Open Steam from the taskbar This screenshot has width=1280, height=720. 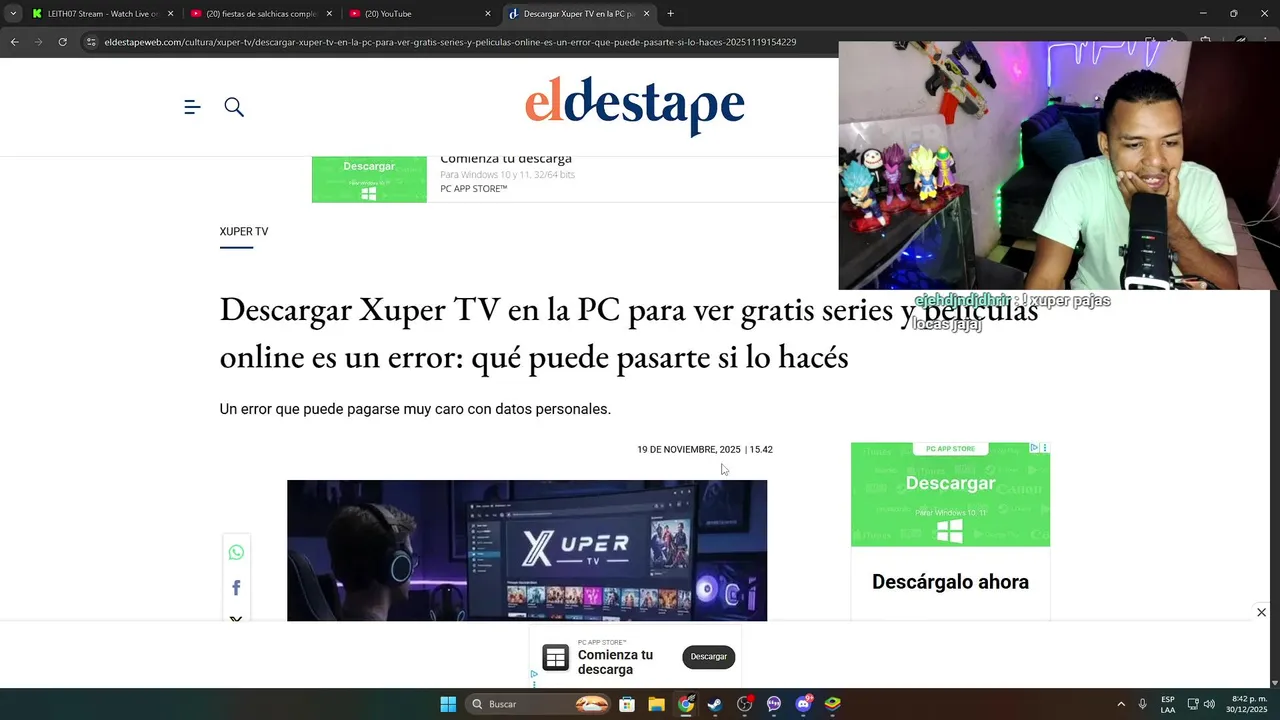[x=715, y=704]
